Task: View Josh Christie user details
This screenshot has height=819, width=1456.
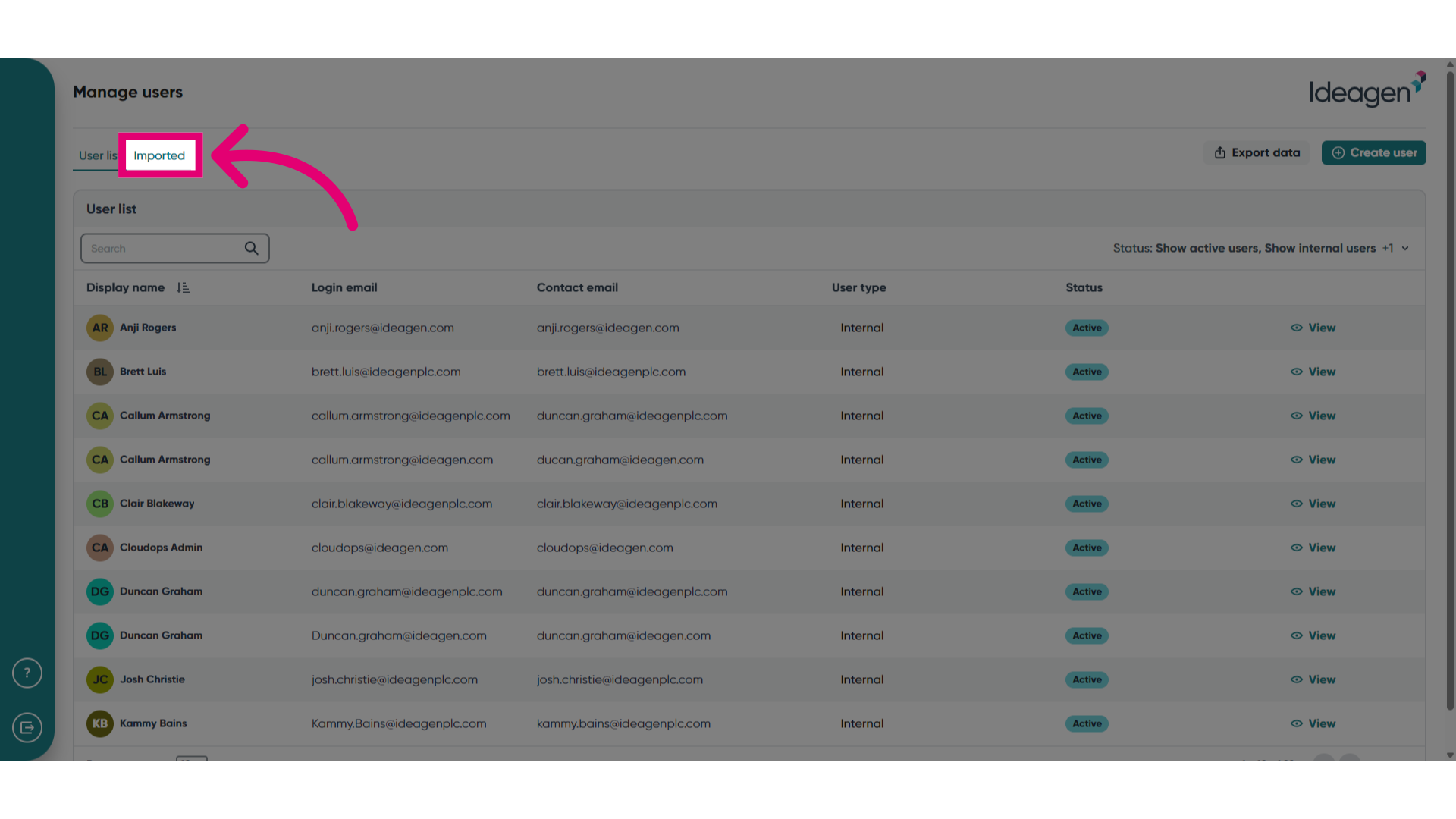Action: point(1313,679)
